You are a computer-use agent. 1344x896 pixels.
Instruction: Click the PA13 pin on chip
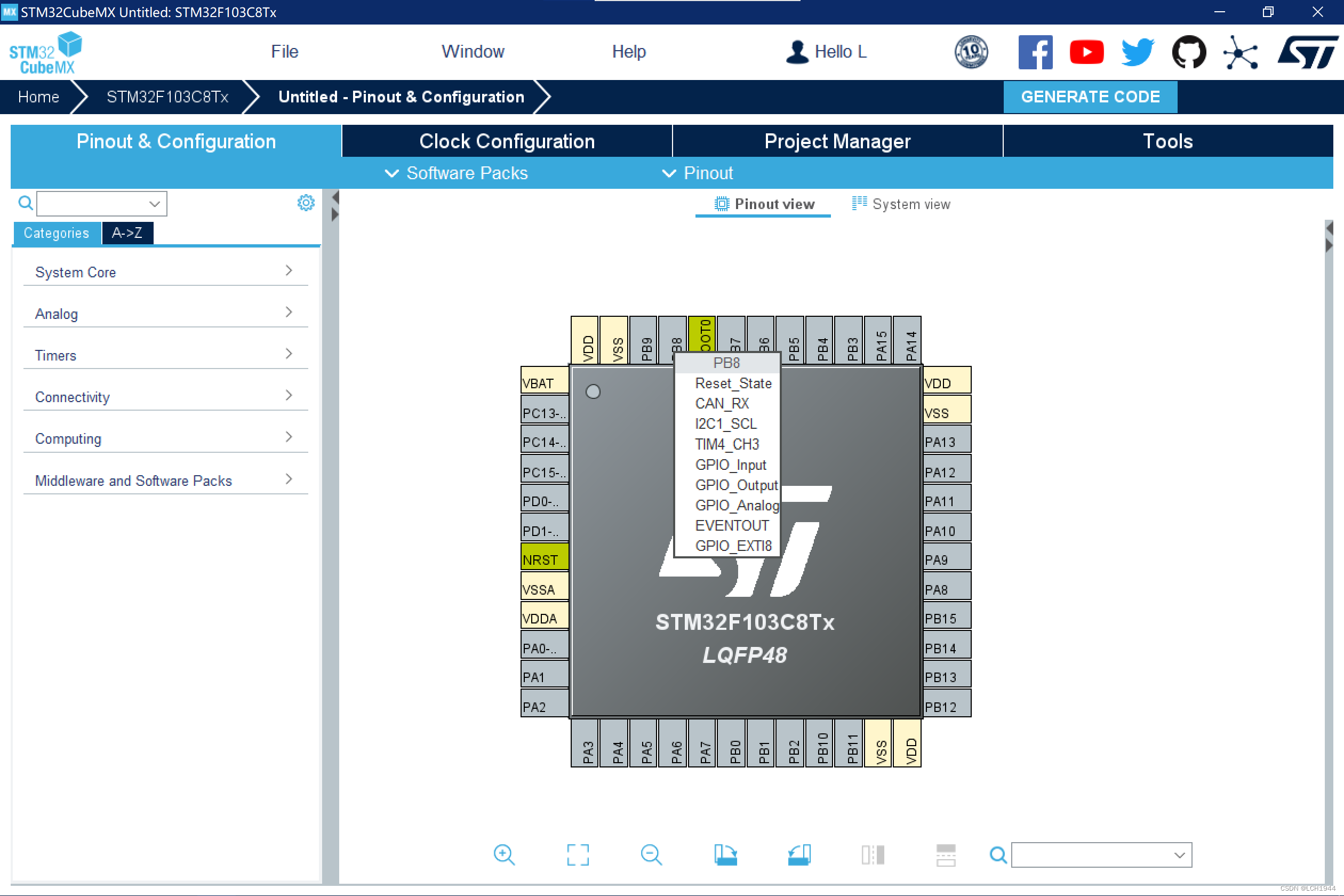tap(947, 439)
